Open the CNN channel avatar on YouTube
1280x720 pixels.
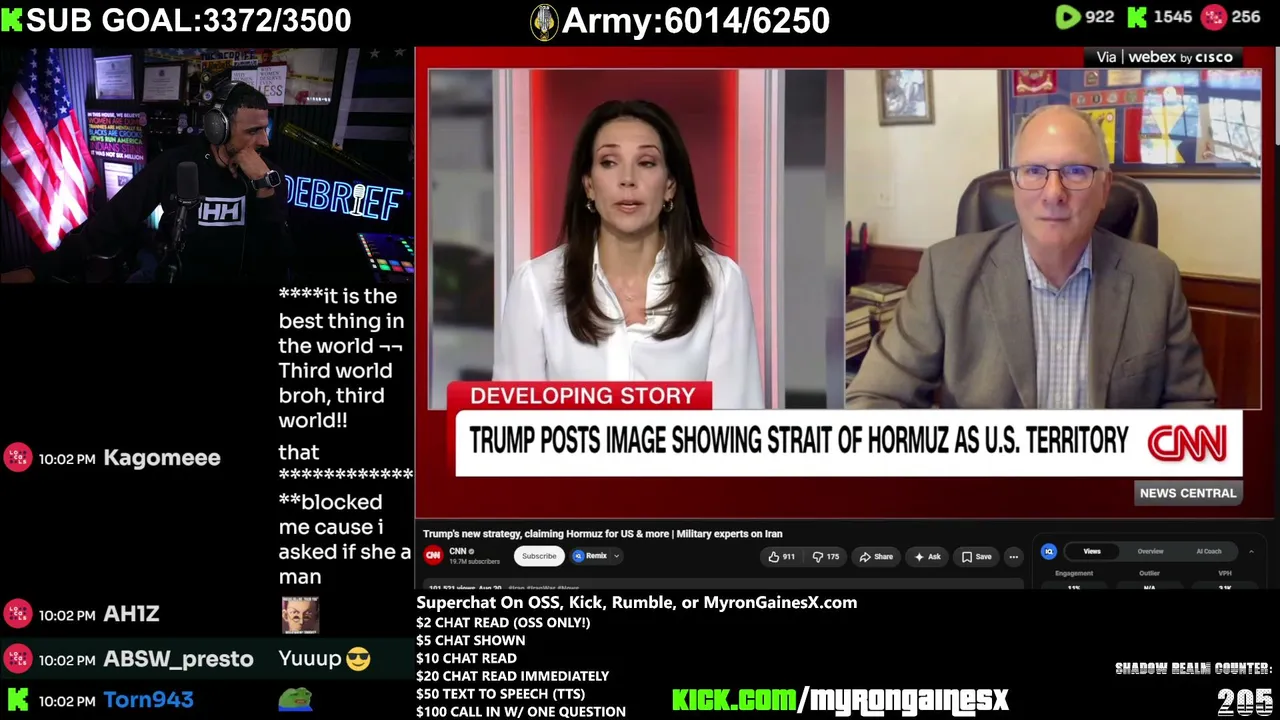point(433,556)
